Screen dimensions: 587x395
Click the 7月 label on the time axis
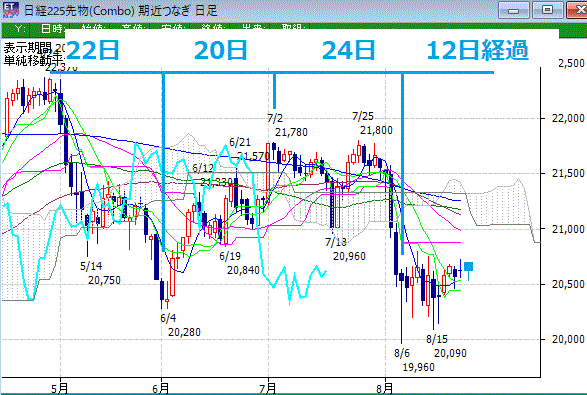[268, 388]
